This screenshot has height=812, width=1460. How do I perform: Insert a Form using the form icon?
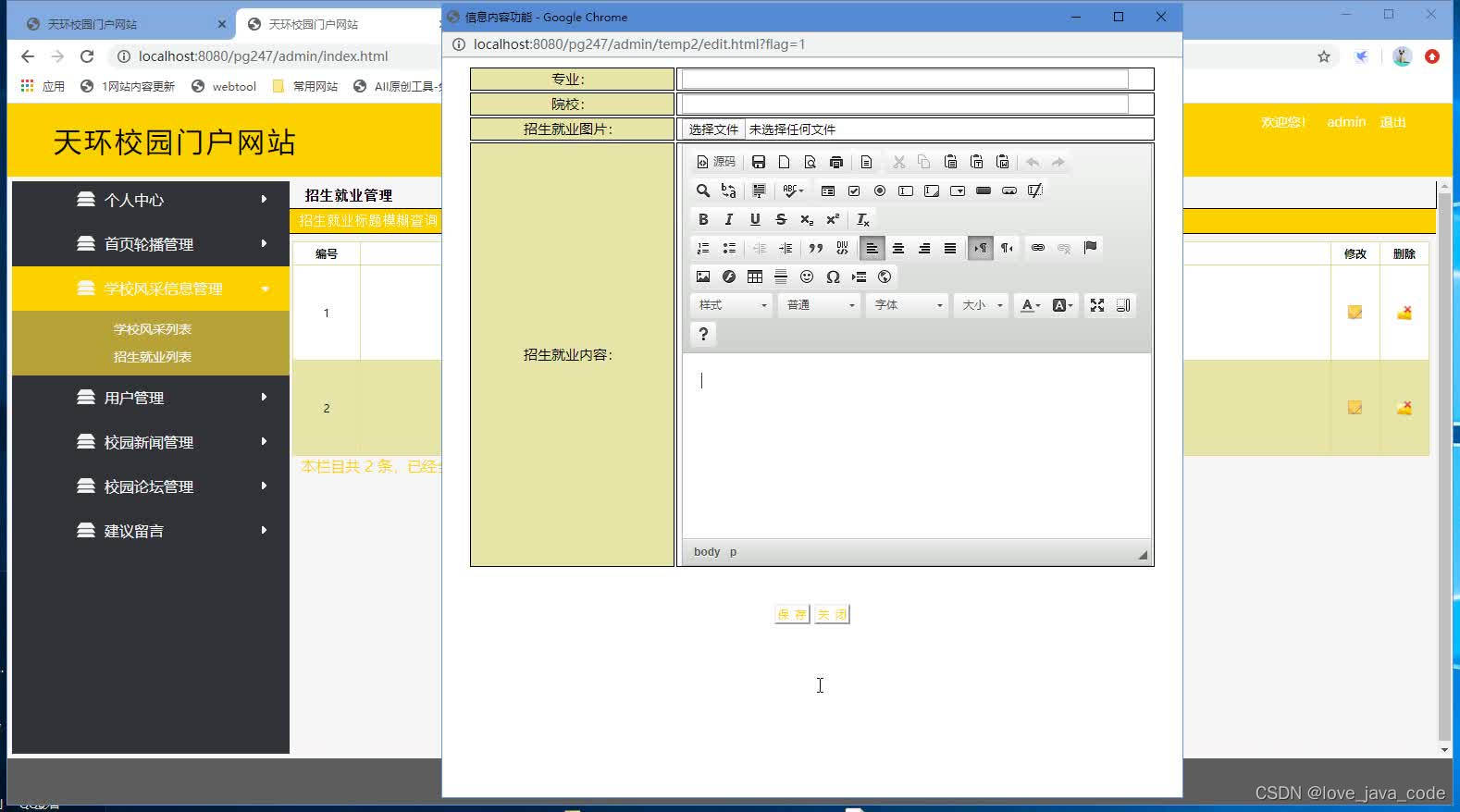(x=828, y=191)
